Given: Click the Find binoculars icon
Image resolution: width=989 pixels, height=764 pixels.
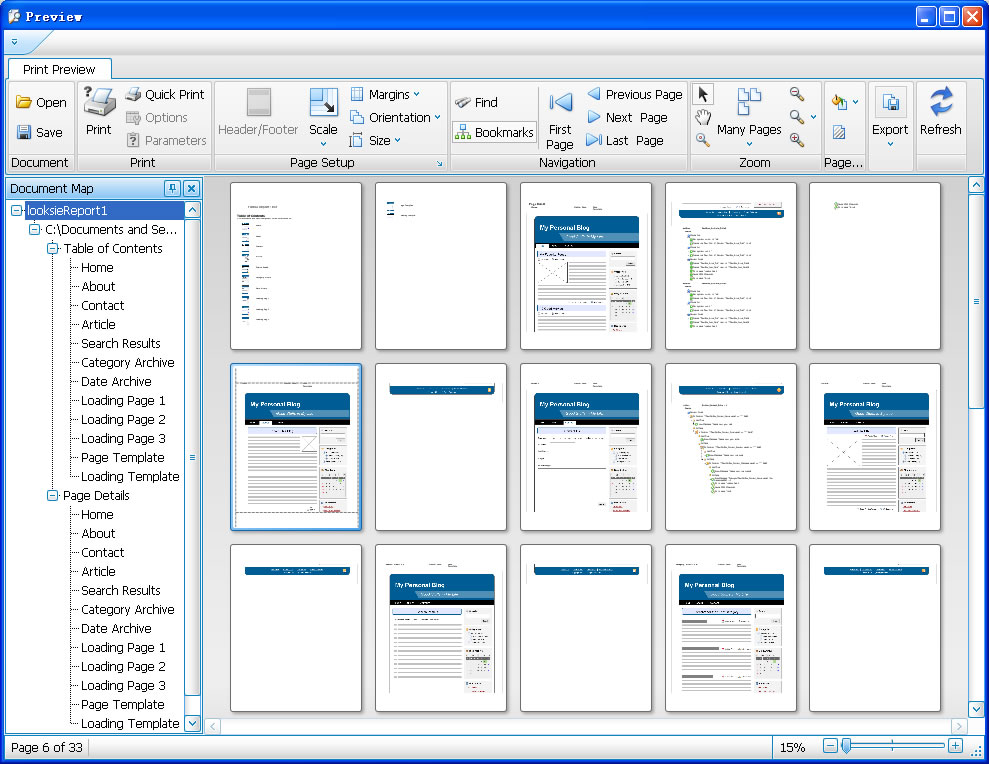Looking at the screenshot, I should 463,102.
